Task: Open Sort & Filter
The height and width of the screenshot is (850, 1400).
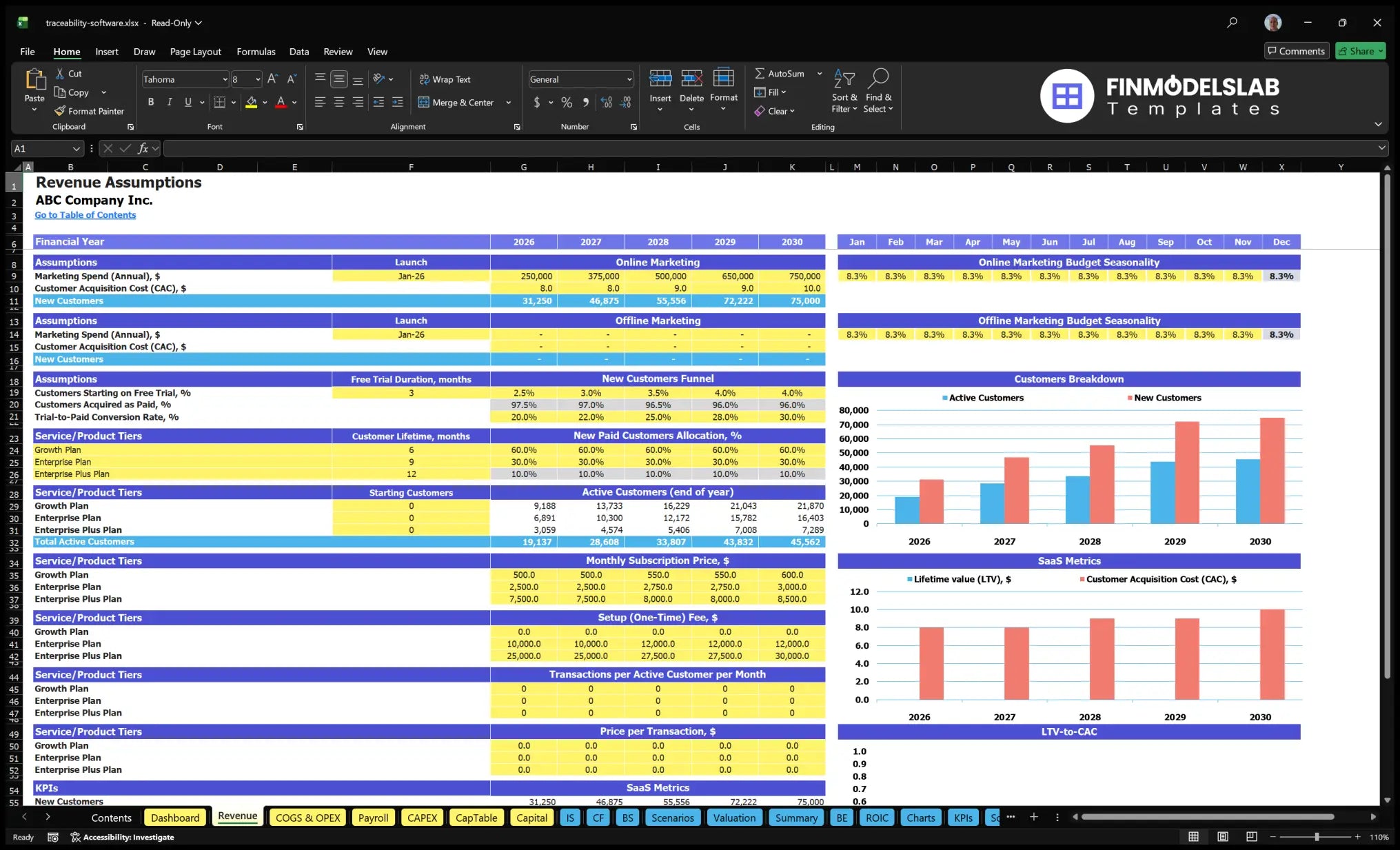Action: pos(844,90)
